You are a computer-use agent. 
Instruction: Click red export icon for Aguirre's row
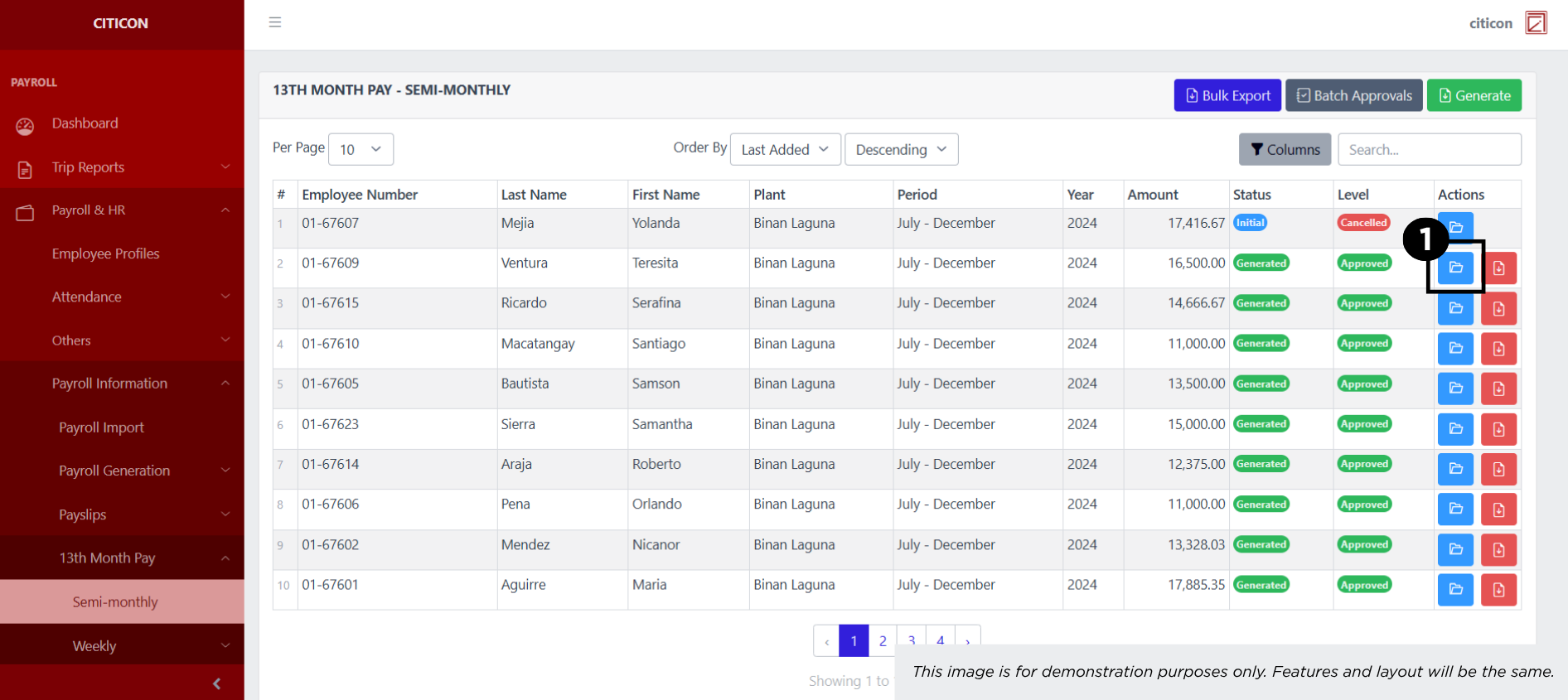point(1498,590)
